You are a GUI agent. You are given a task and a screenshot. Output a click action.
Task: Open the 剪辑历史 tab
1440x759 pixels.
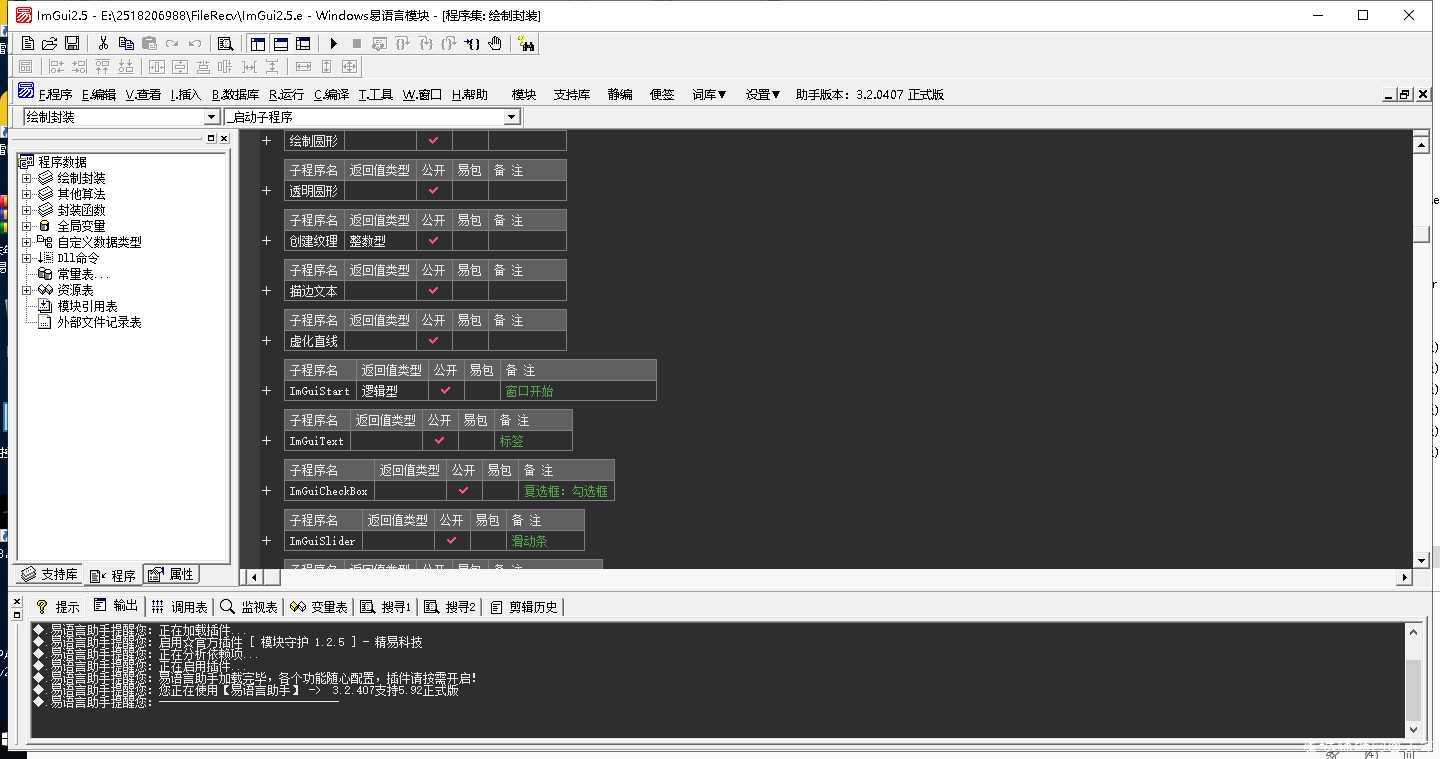tap(525, 607)
